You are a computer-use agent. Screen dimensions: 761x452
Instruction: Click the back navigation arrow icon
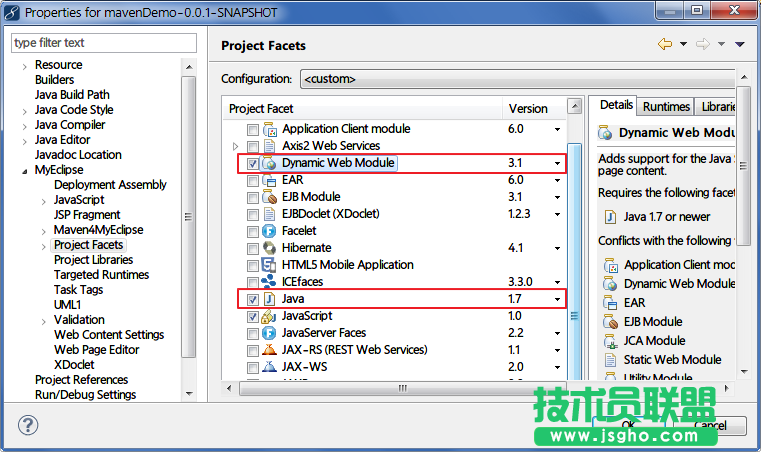coord(665,44)
